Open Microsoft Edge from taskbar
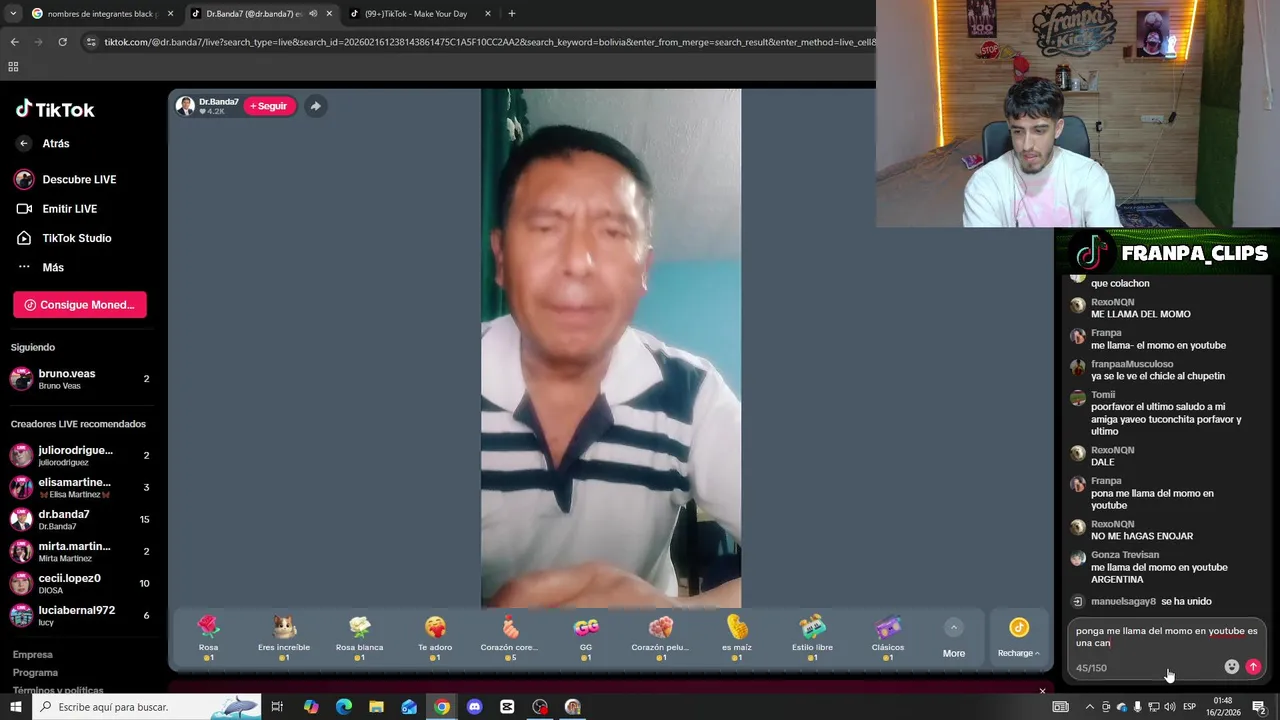The image size is (1280, 720). click(344, 707)
